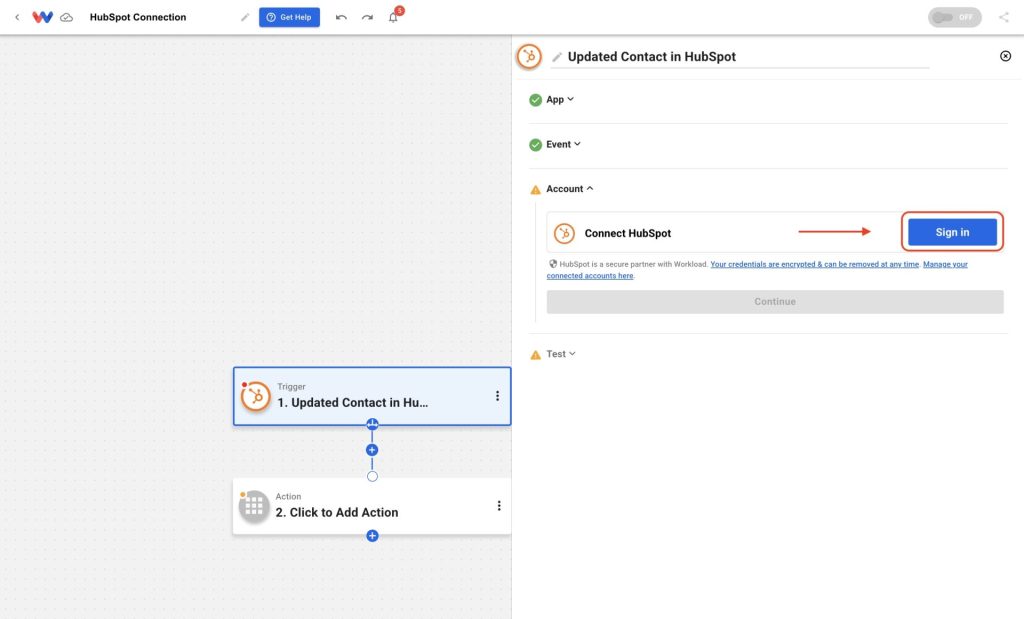The height and width of the screenshot is (619, 1024).
Task: Click the empty circle connector above Action node
Action: coord(372,477)
